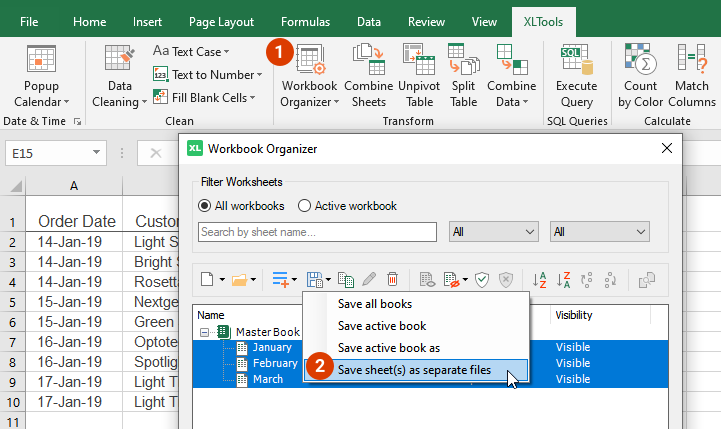Choose Save all books
This screenshot has height=429, width=721.
coord(416,304)
